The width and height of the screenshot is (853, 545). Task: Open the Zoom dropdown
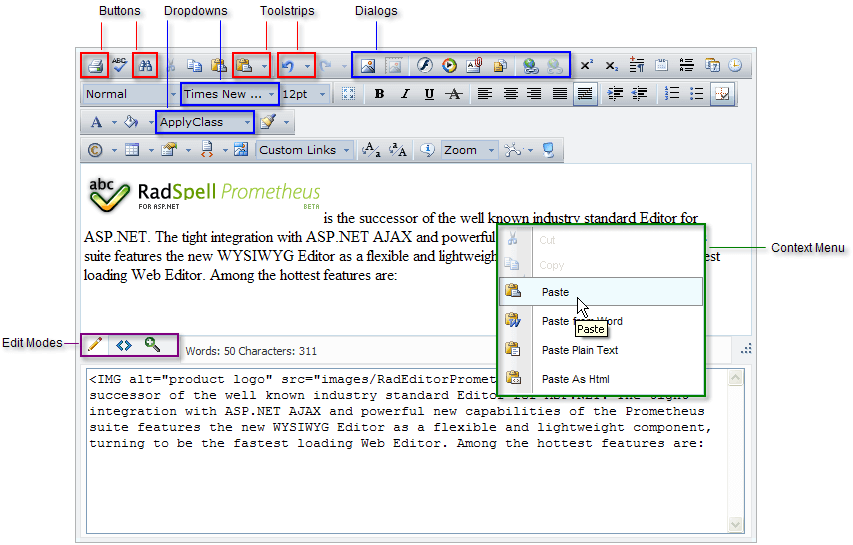point(468,150)
